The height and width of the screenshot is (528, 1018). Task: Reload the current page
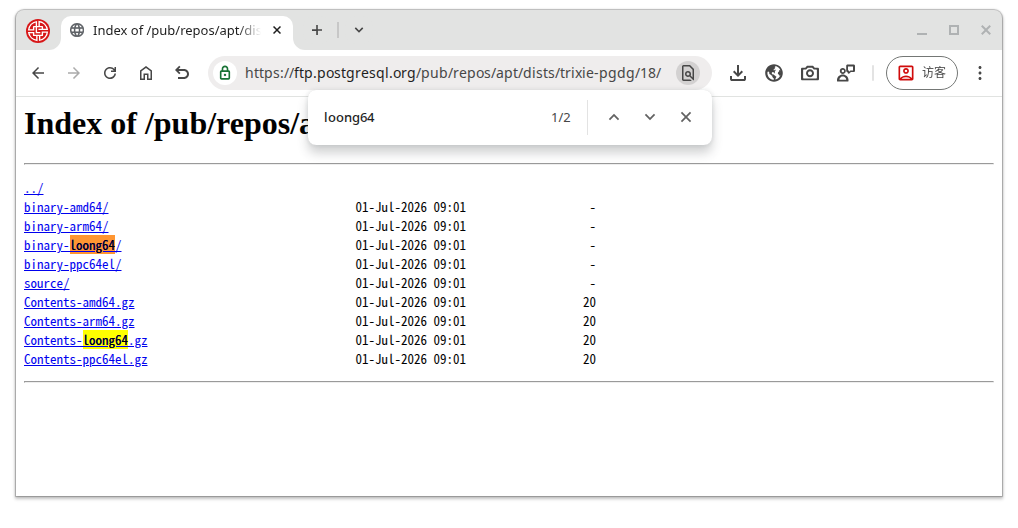pyautogui.click(x=110, y=73)
